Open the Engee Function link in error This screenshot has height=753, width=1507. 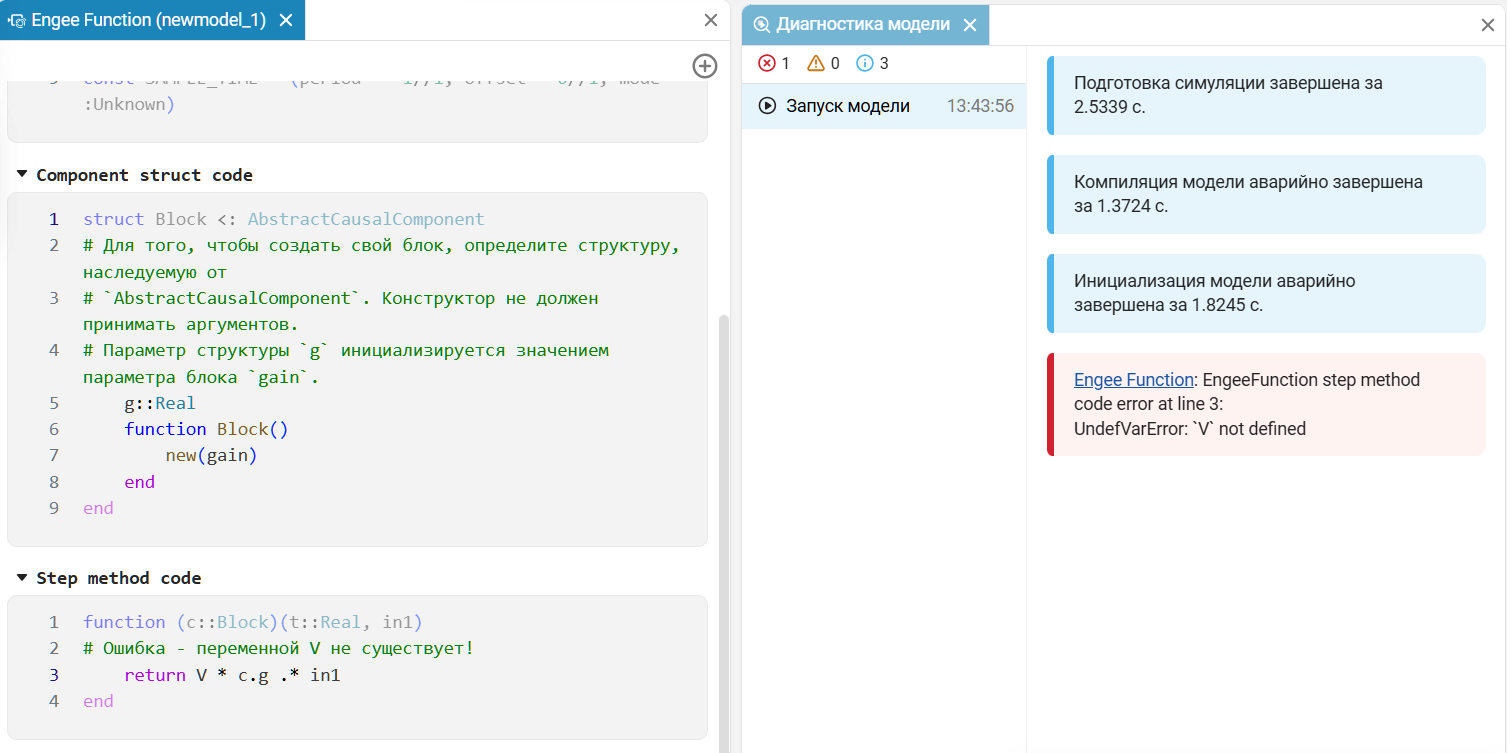[1134, 380]
